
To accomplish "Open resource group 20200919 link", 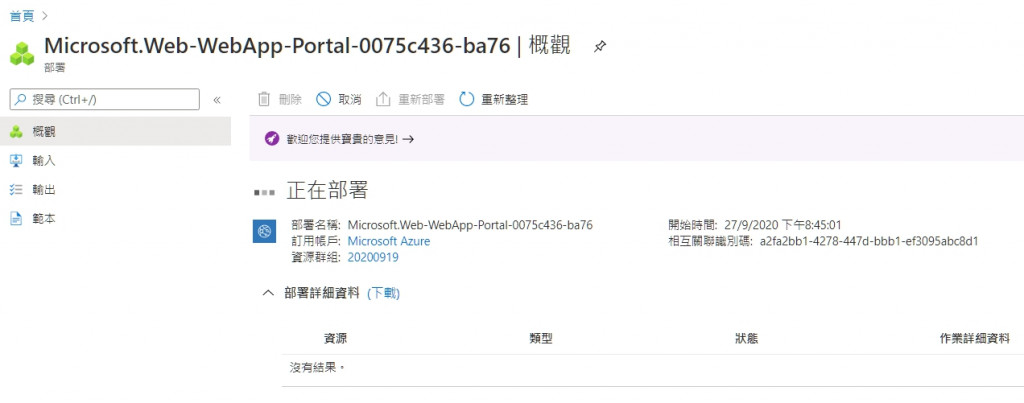I will [373, 257].
